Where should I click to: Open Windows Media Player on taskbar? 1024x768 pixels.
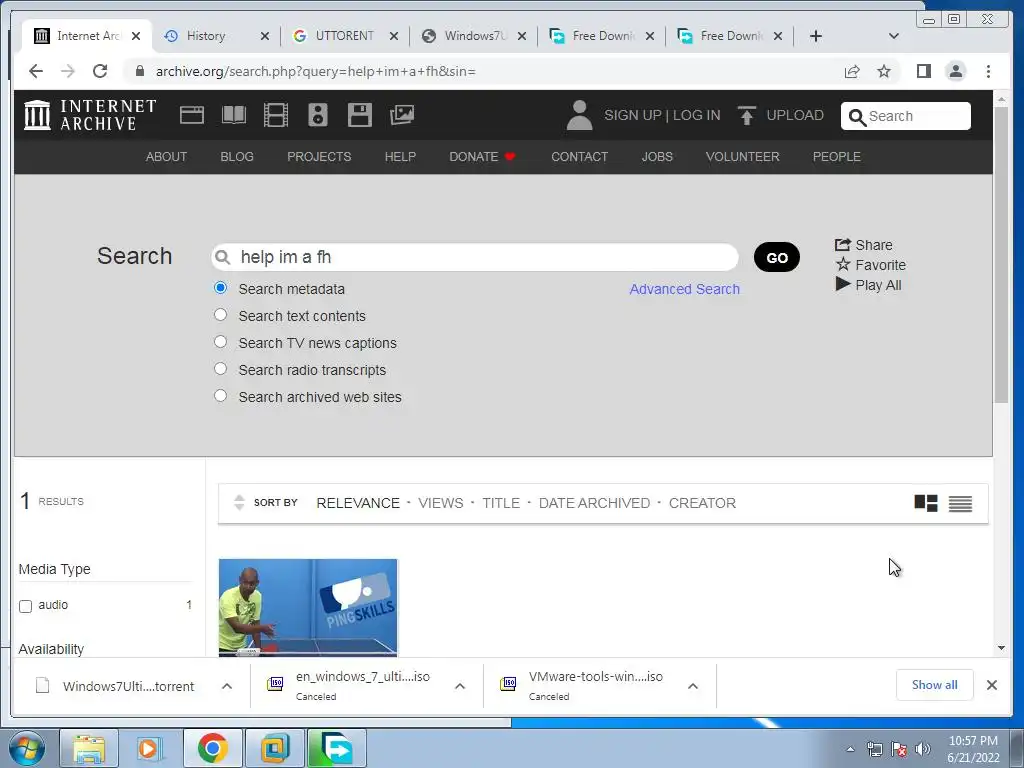tap(151, 748)
